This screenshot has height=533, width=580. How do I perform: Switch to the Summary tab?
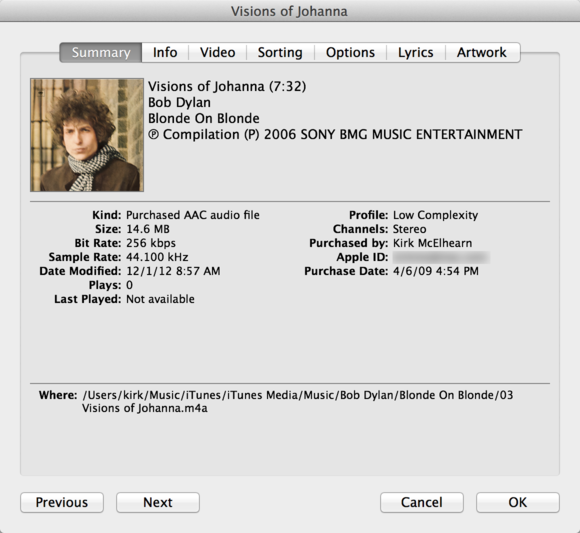(101, 53)
